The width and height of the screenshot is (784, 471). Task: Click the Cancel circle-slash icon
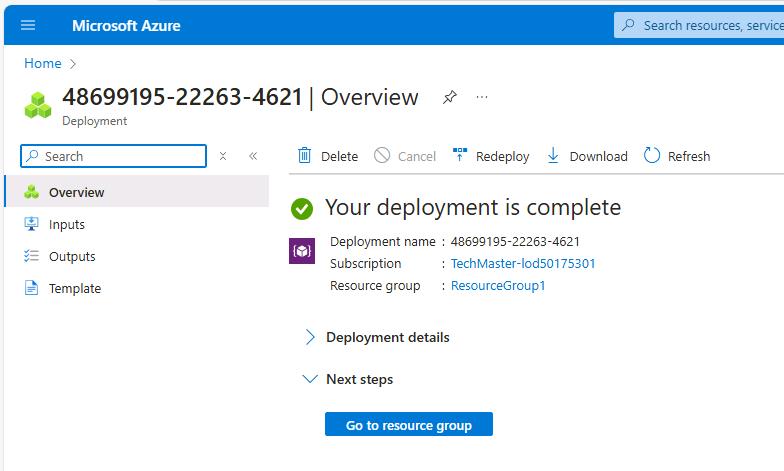pyautogui.click(x=382, y=156)
